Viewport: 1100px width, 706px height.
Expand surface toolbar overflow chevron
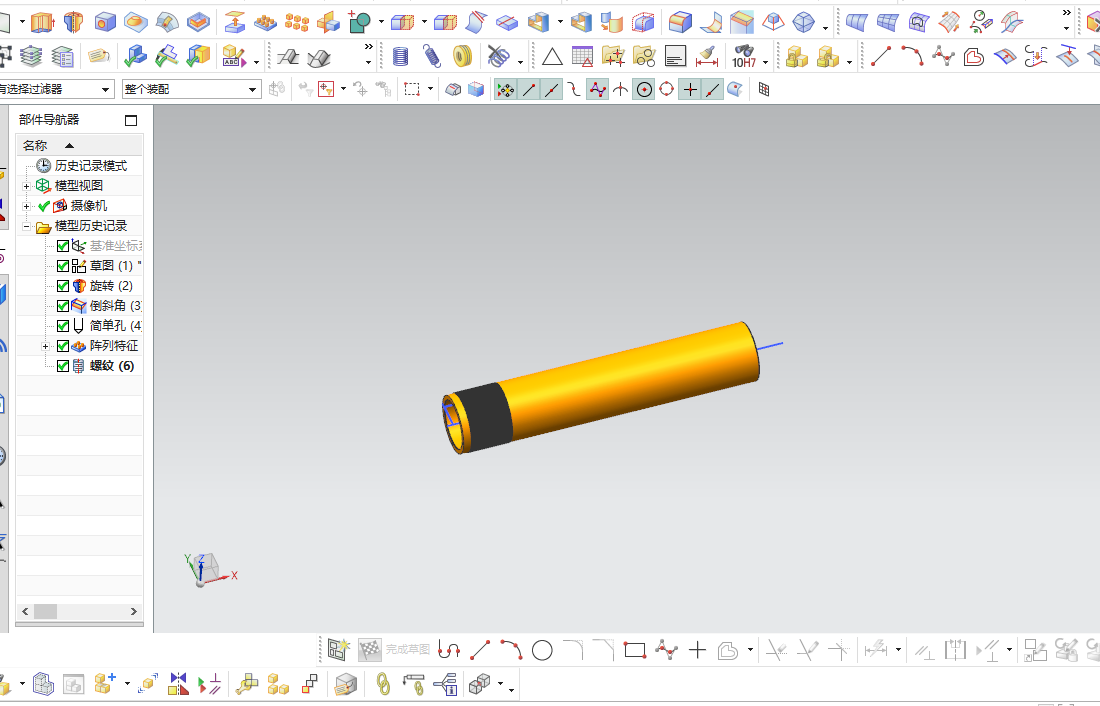click(1066, 13)
